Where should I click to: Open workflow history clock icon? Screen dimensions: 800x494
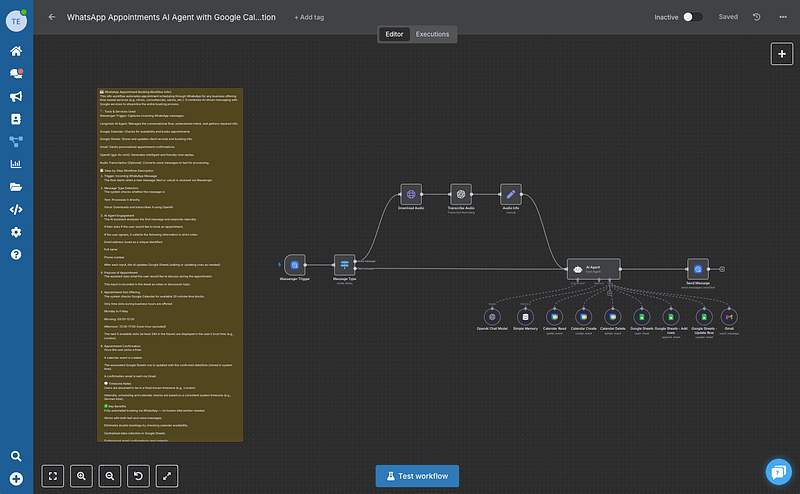point(756,17)
